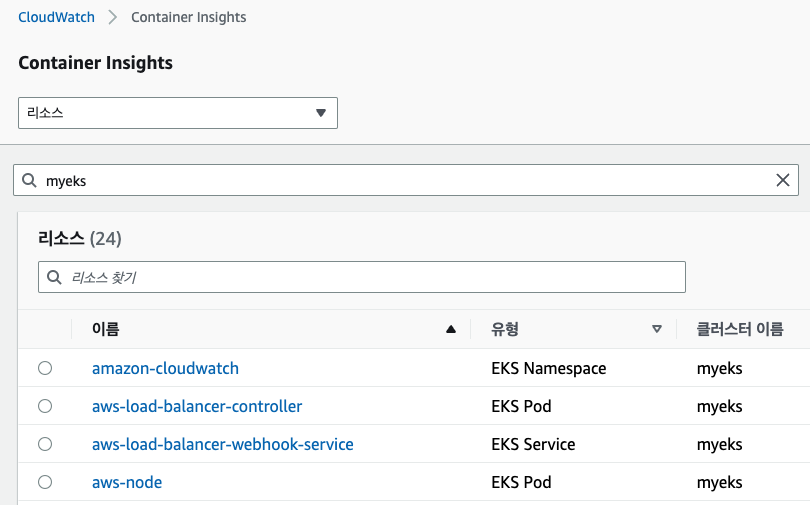The height and width of the screenshot is (505, 810).
Task: Click myeks cluster cell in aws-load-balancer-controller row
Action: click(720, 407)
